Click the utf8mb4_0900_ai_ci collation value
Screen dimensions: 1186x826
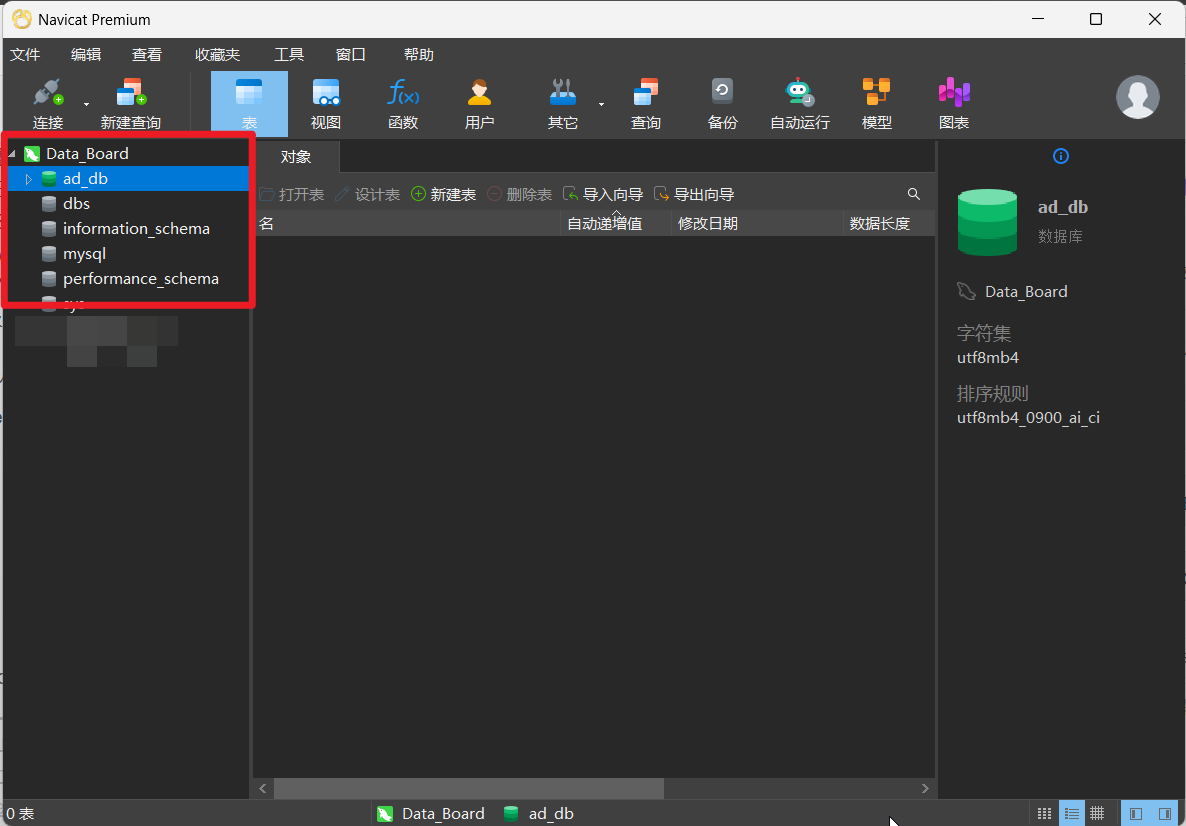coord(1028,418)
